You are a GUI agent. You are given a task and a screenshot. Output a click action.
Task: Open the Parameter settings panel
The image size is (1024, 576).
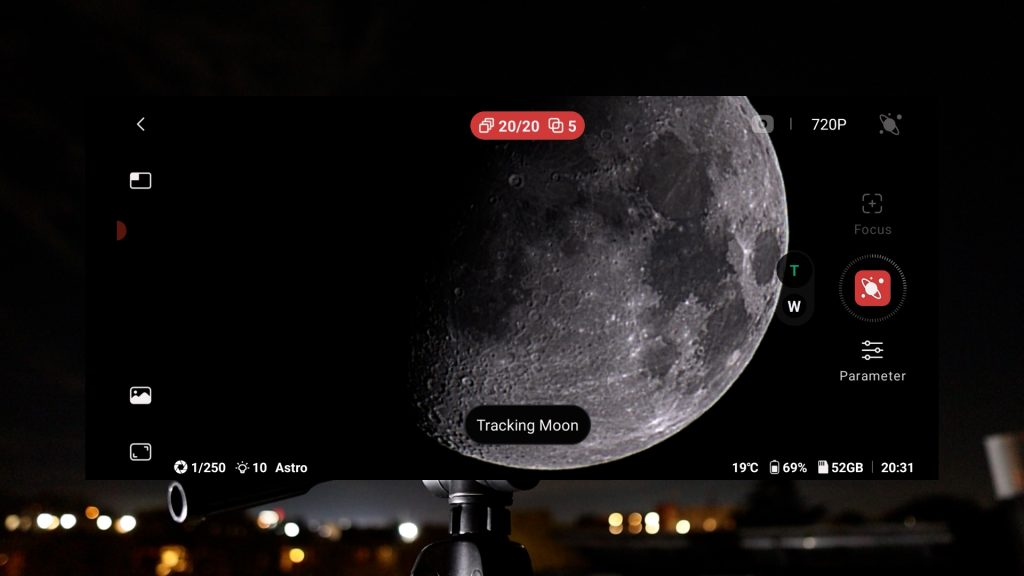point(872,361)
